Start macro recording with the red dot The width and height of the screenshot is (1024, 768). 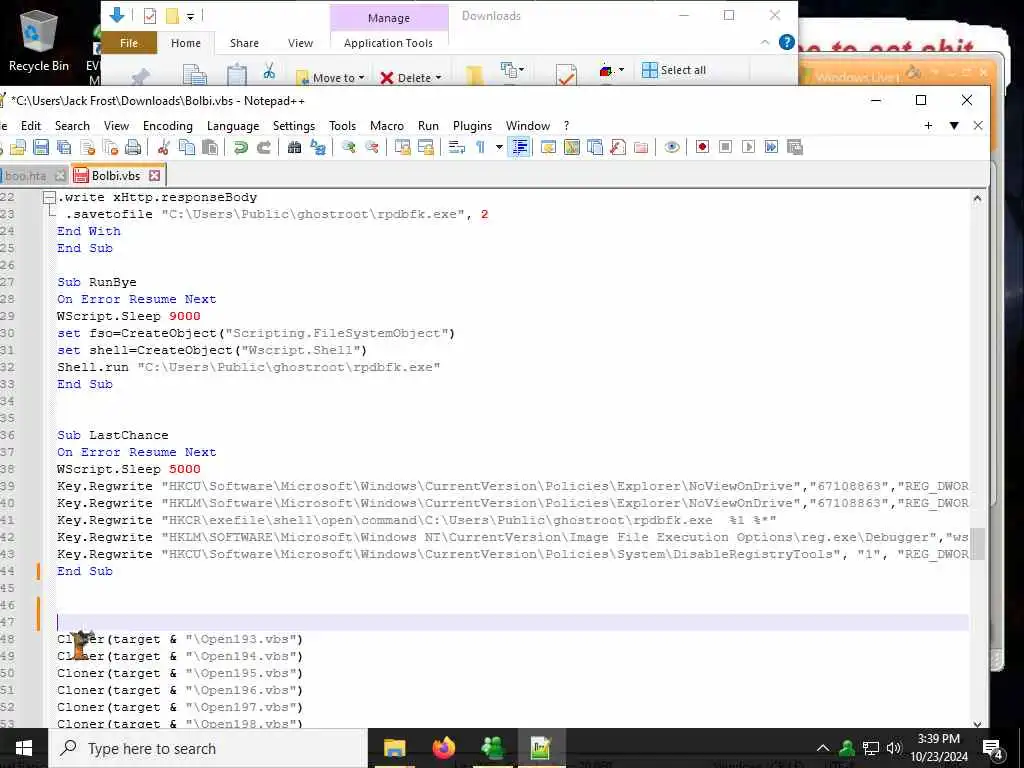(702, 147)
